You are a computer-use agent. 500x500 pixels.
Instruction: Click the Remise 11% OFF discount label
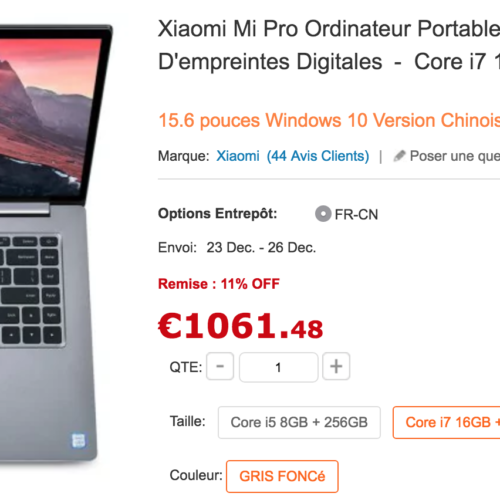[219, 284]
